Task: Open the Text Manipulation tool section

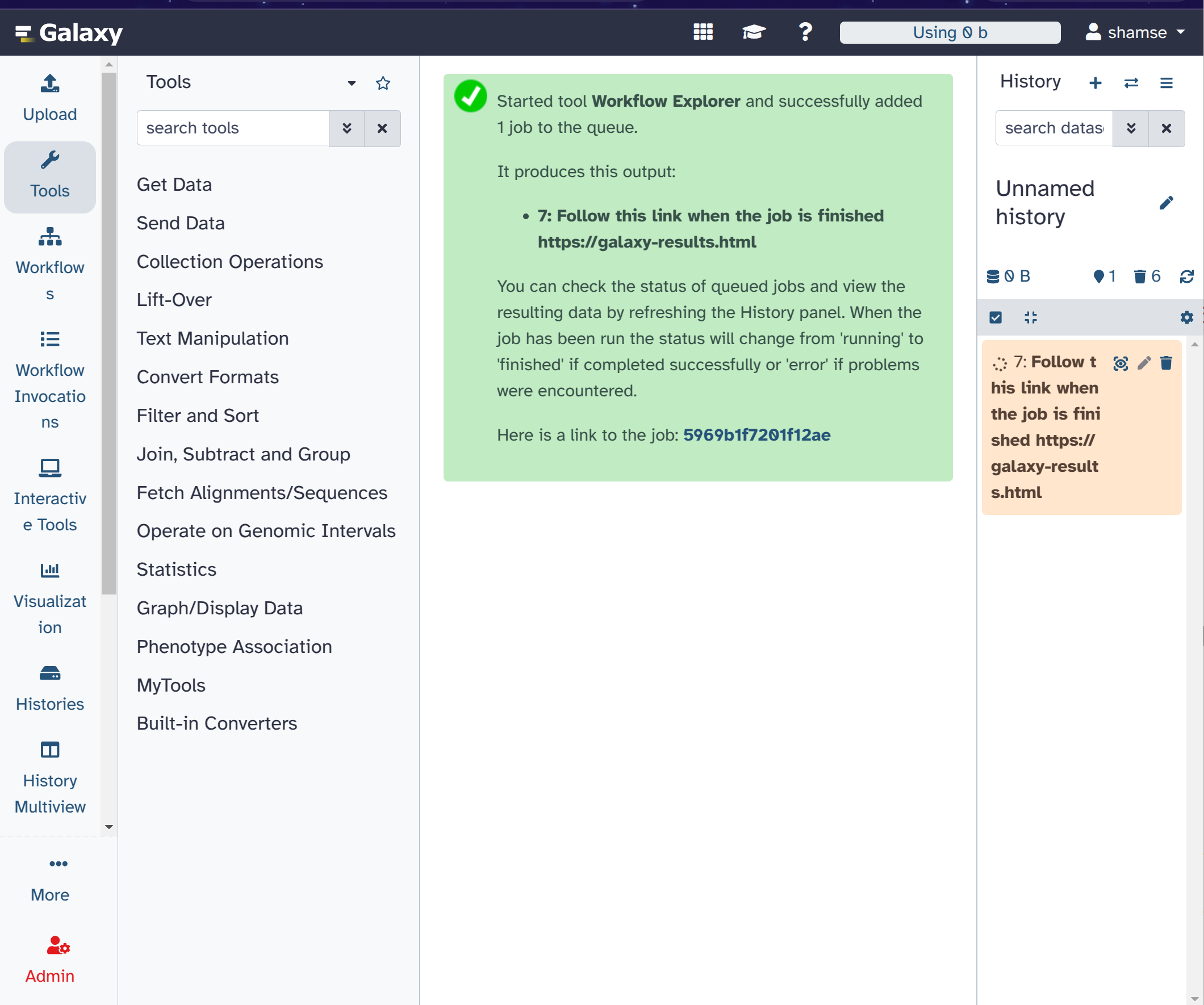Action: pos(212,338)
